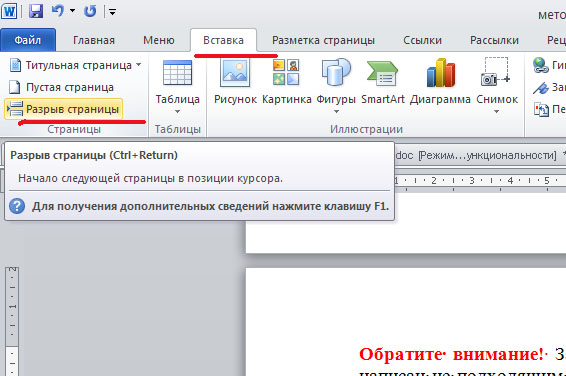
Task: Click the 'Обратите внимание!' red text
Action: 451,354
